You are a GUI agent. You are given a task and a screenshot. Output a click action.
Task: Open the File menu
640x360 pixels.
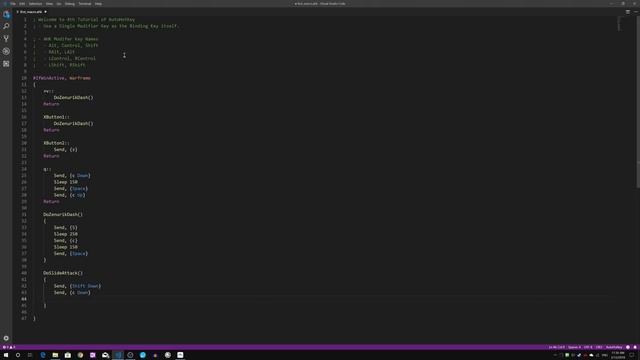[x=13, y=4]
